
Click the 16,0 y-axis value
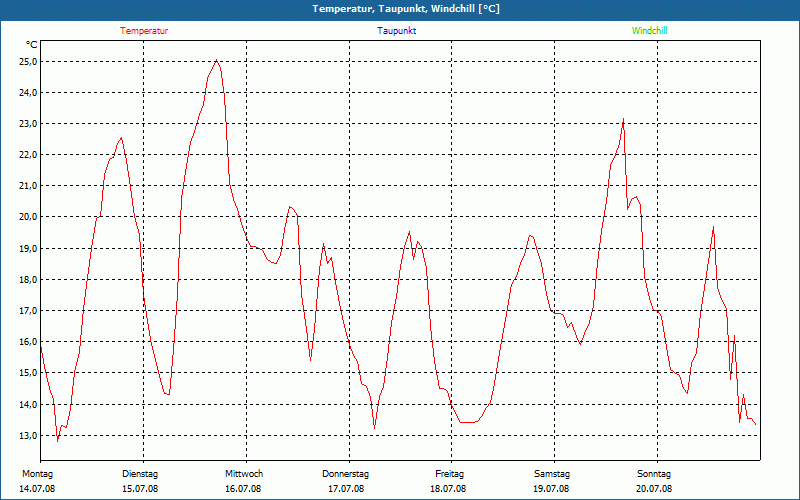coord(29,342)
